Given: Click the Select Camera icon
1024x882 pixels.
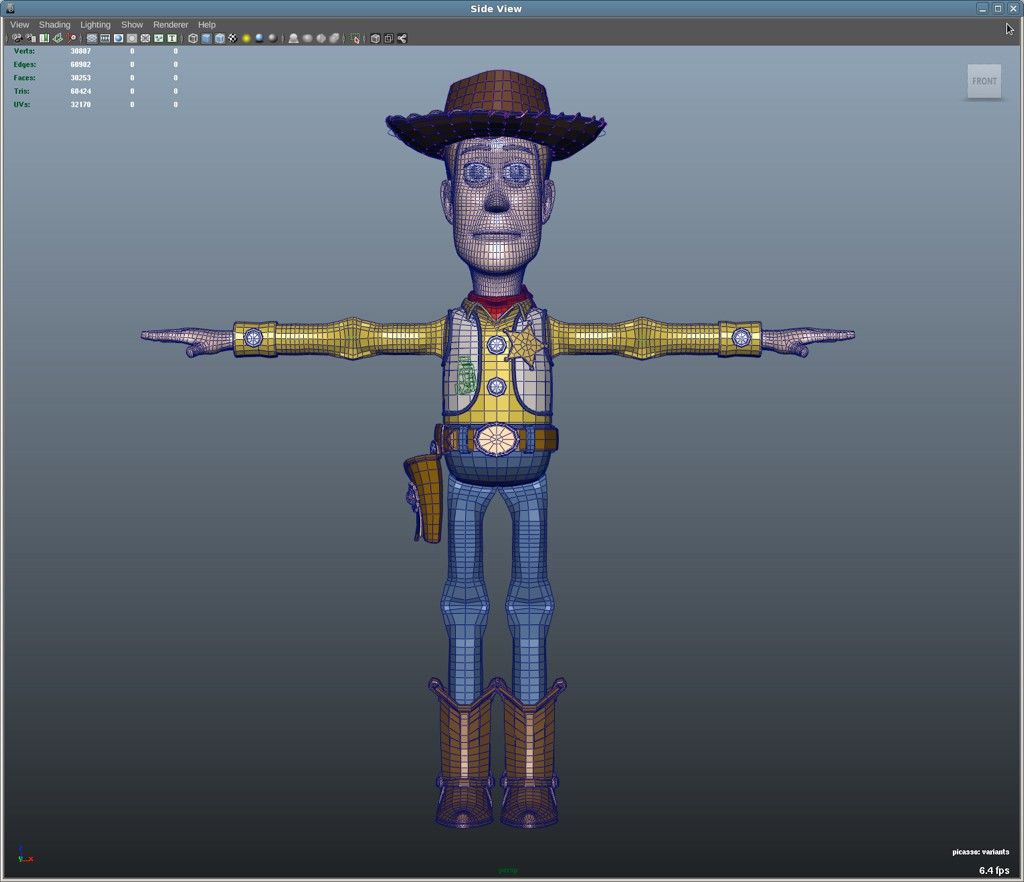Looking at the screenshot, I should [17, 38].
